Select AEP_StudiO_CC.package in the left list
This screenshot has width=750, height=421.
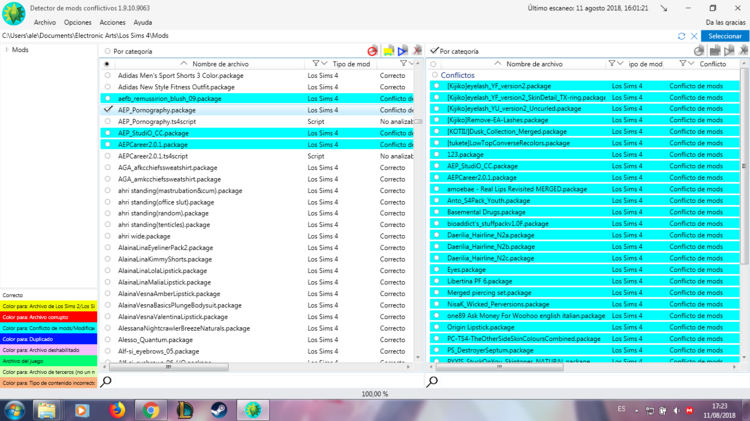tap(257, 133)
